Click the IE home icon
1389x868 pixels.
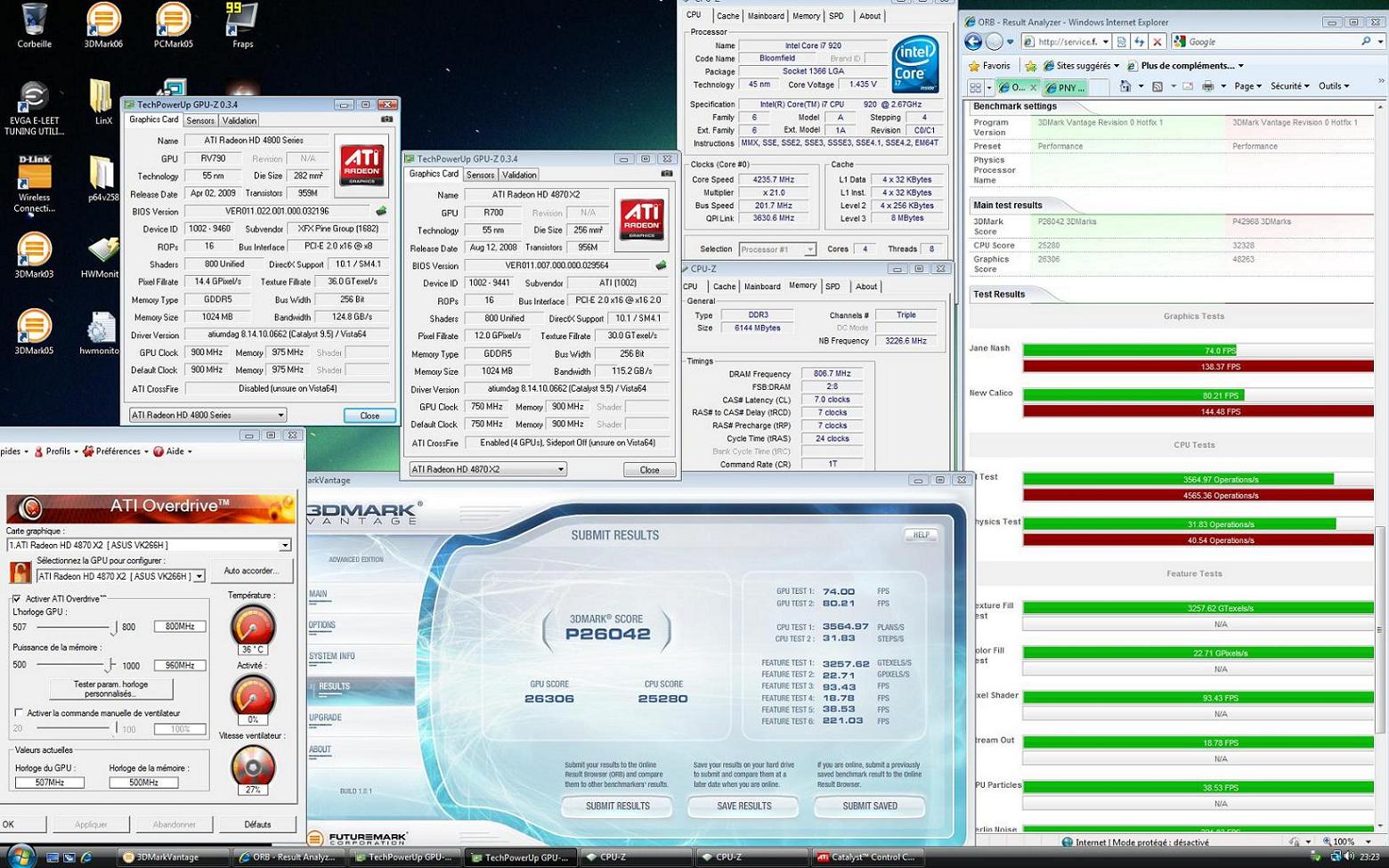point(1125,86)
